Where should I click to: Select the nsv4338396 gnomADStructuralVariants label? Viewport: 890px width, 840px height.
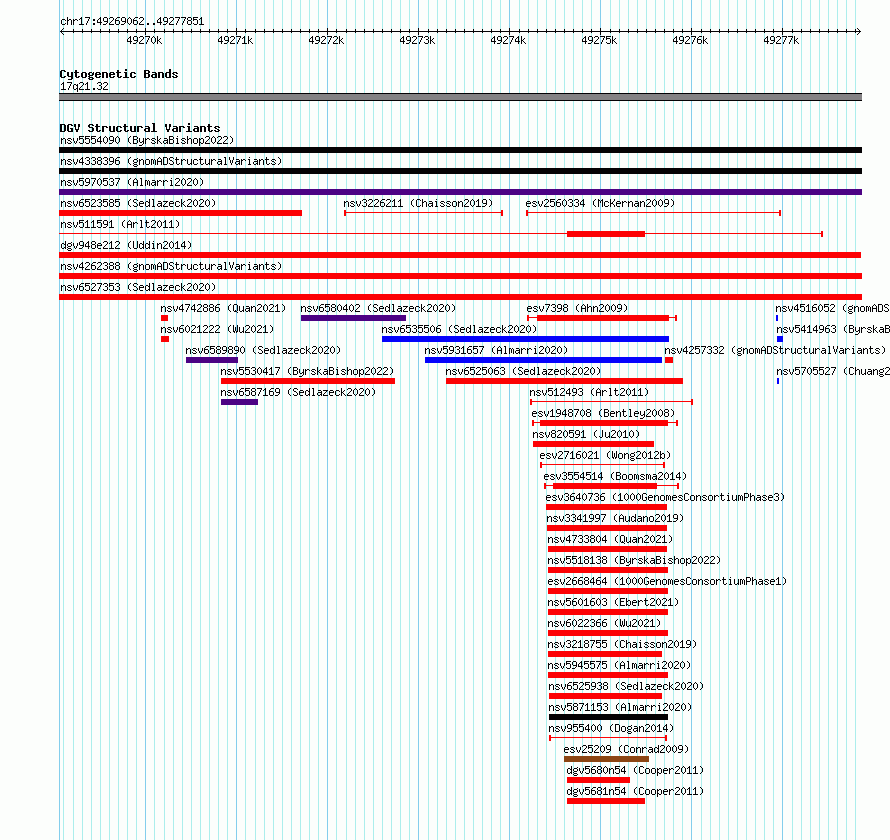tap(171, 161)
